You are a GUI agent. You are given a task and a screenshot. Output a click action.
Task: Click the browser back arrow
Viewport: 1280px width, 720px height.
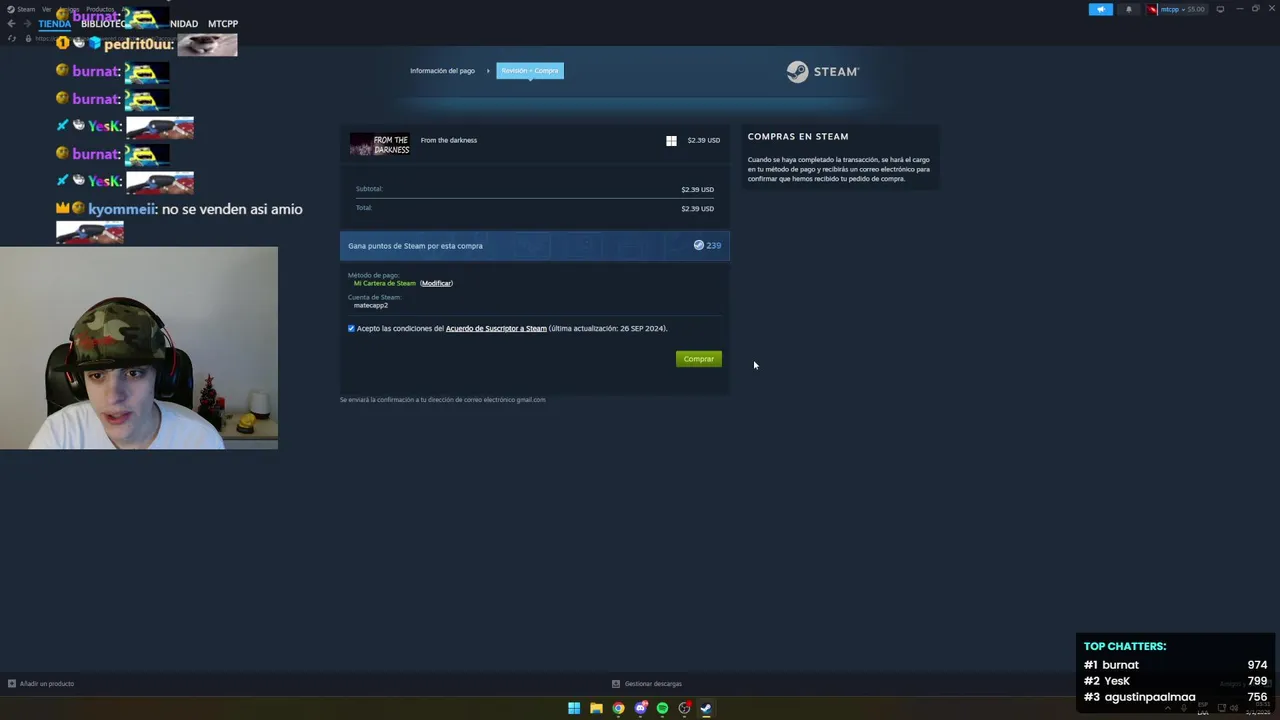(x=11, y=23)
